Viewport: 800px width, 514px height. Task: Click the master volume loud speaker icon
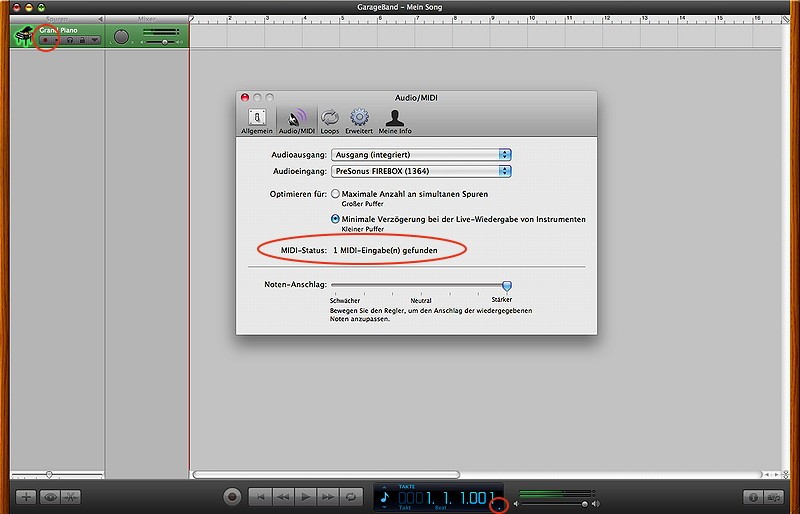(595, 504)
